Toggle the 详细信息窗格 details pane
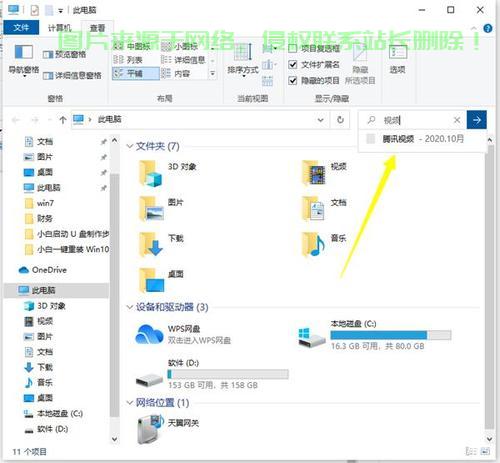500x463 pixels. 72,75
